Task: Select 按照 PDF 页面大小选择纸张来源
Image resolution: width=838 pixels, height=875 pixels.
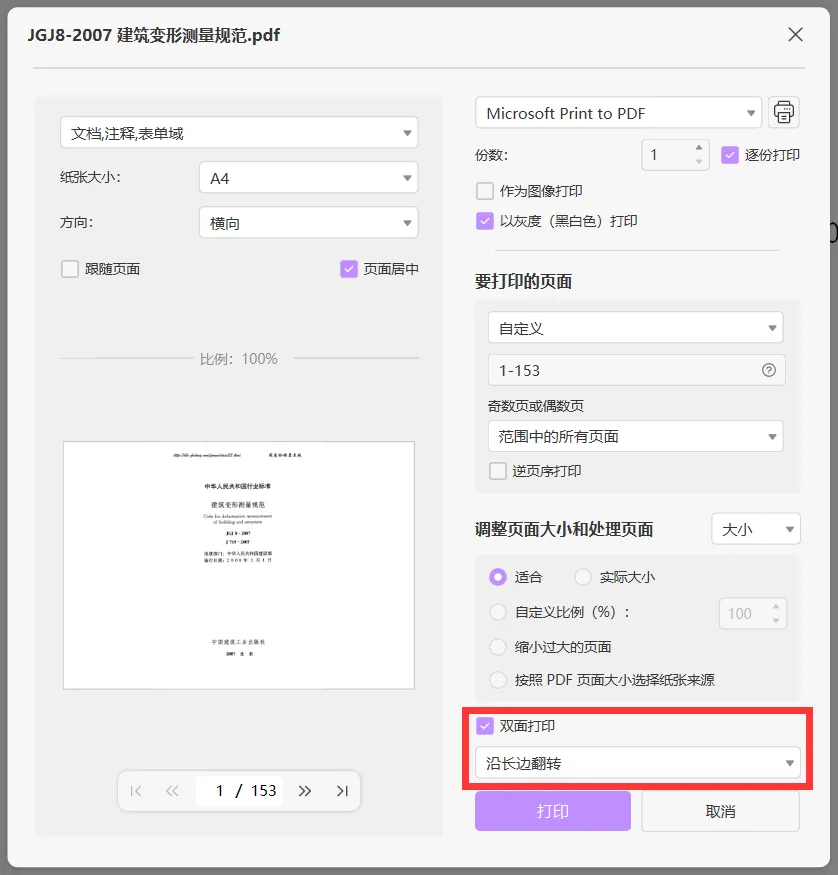Action: click(x=497, y=680)
